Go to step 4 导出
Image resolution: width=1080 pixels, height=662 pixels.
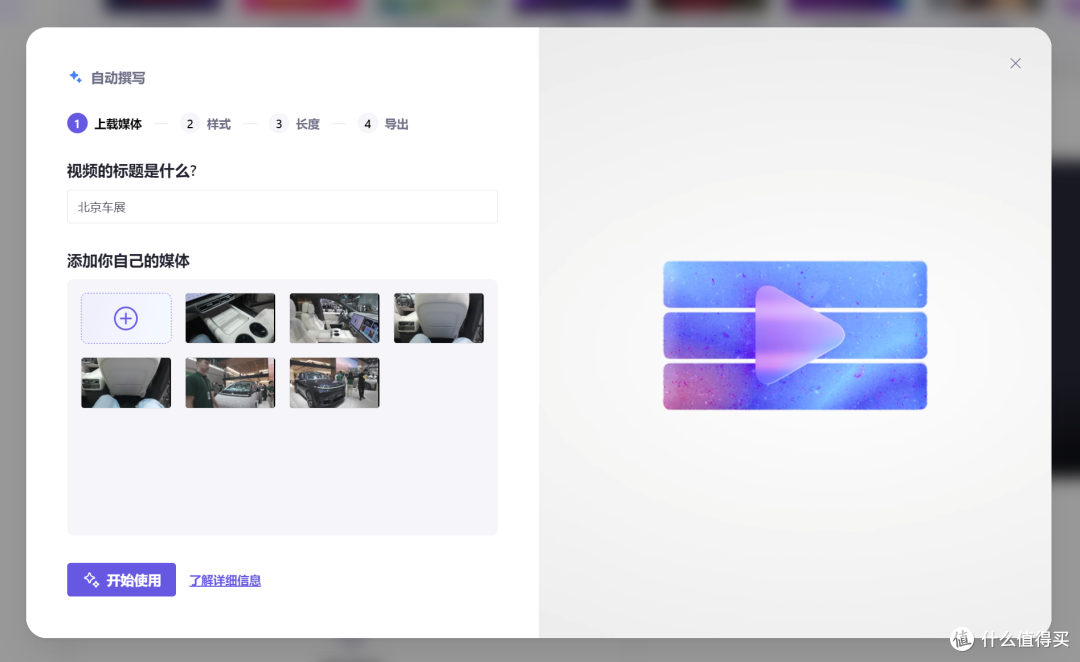(383, 124)
